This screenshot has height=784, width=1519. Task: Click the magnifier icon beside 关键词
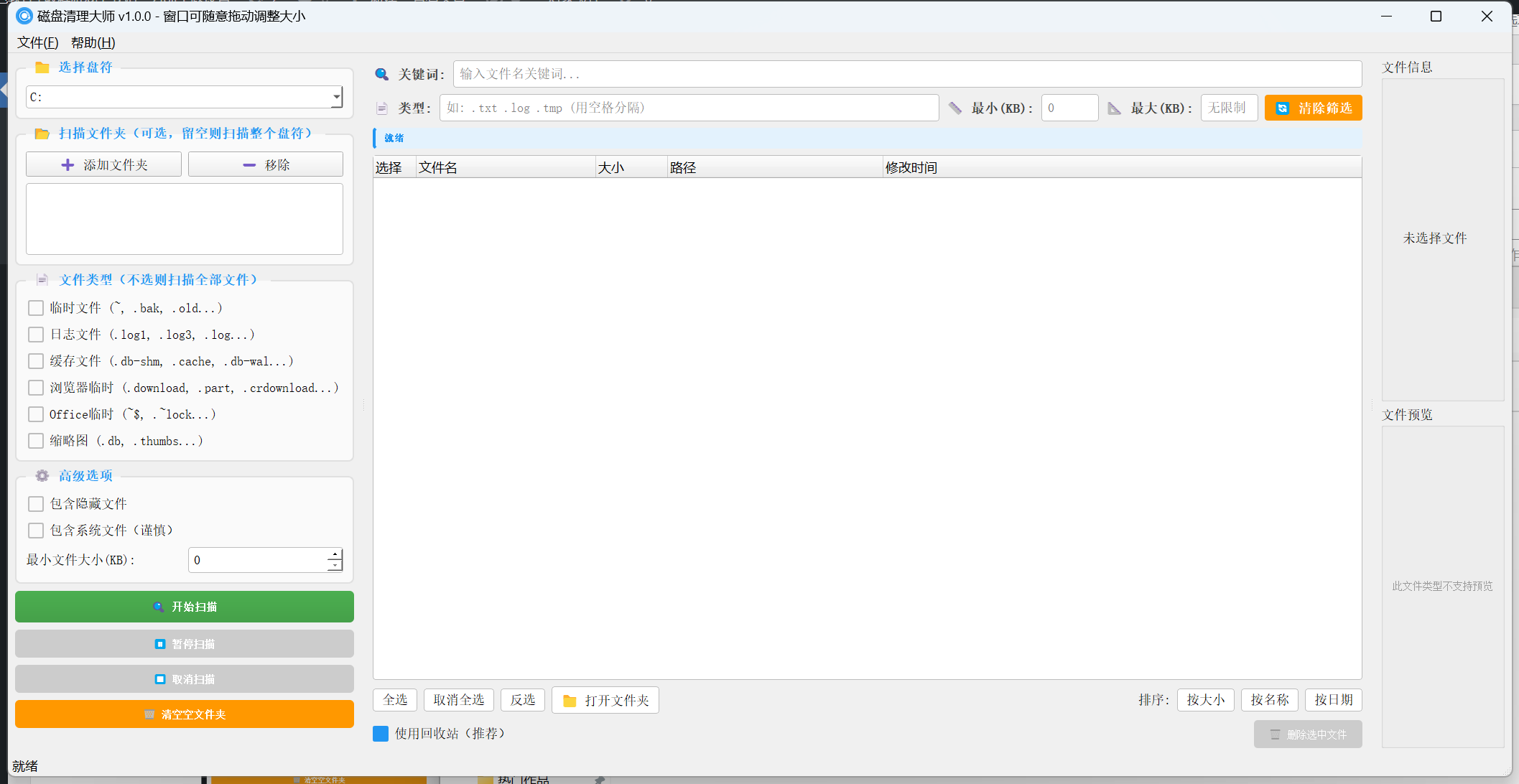tap(382, 74)
